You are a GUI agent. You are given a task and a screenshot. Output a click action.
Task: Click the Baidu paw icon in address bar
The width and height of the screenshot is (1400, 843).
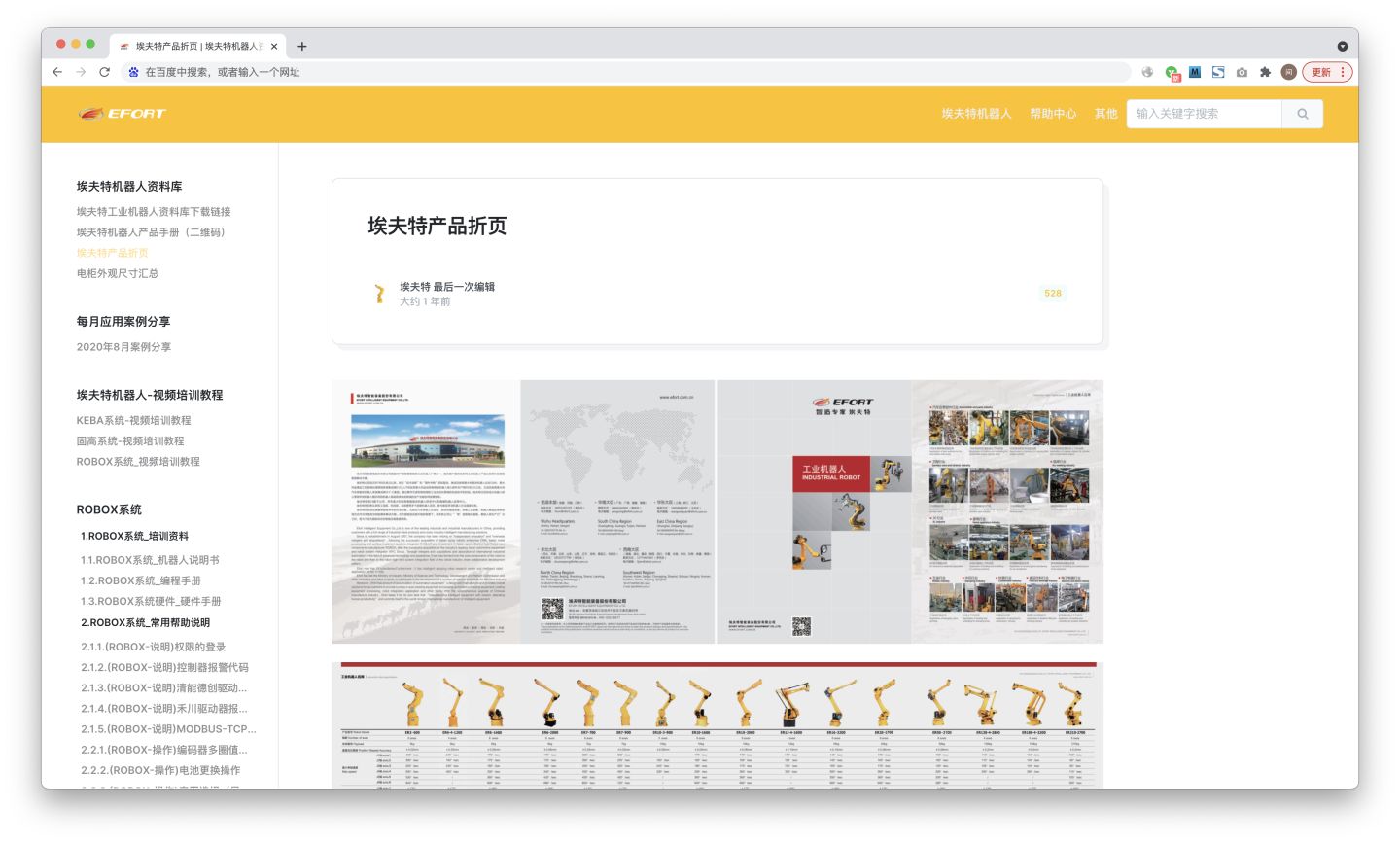point(134,72)
